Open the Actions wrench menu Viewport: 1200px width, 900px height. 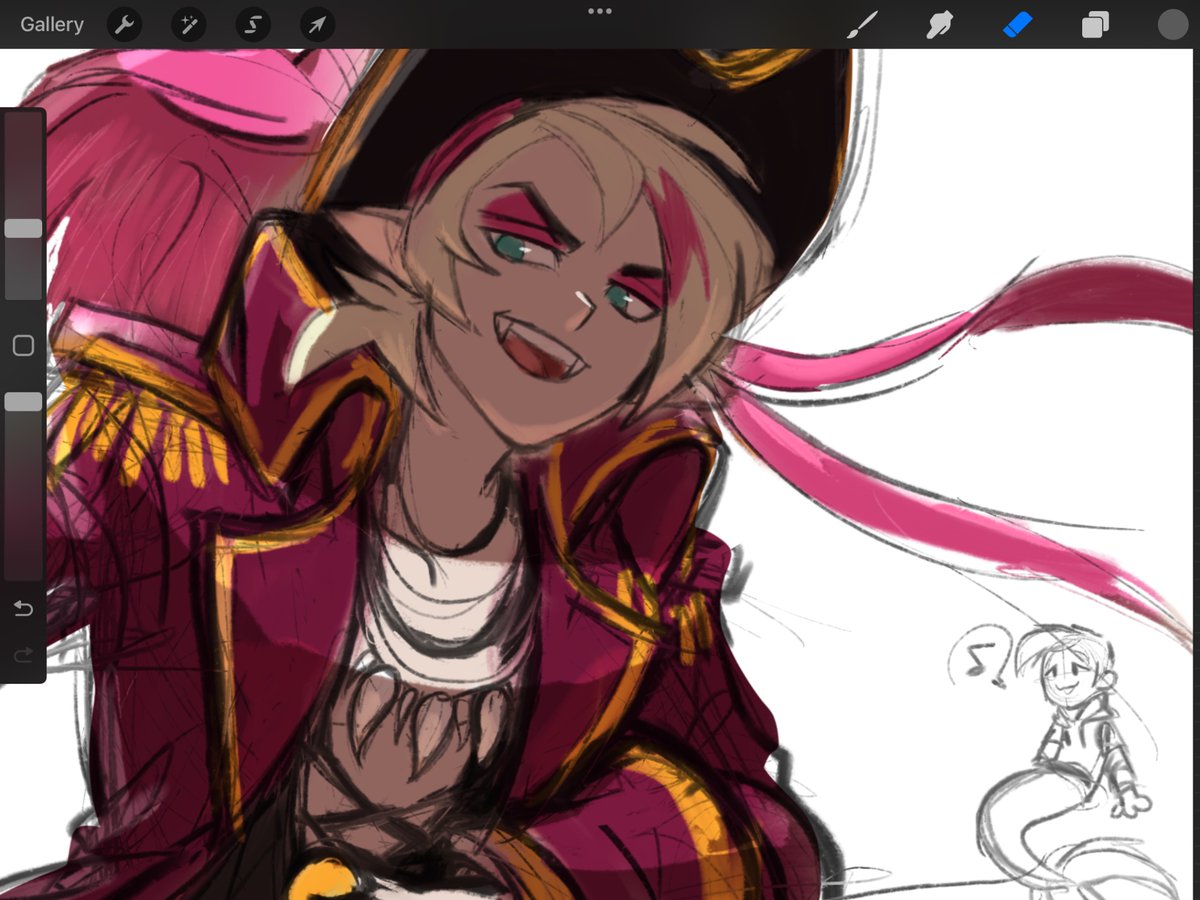tap(124, 25)
